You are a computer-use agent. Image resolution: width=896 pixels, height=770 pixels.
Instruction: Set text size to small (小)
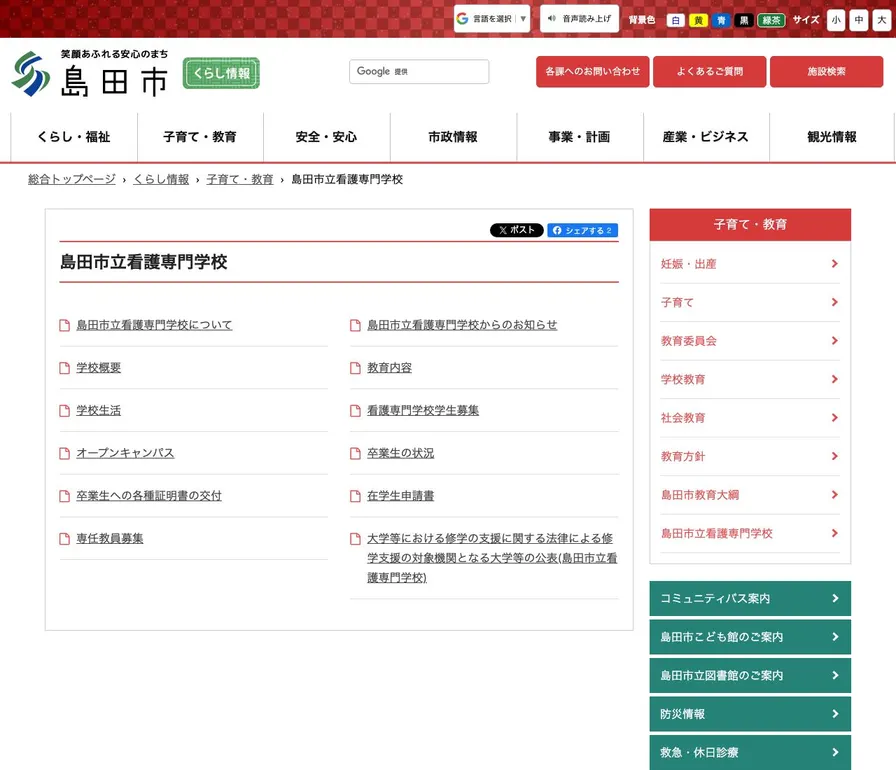[836, 20]
